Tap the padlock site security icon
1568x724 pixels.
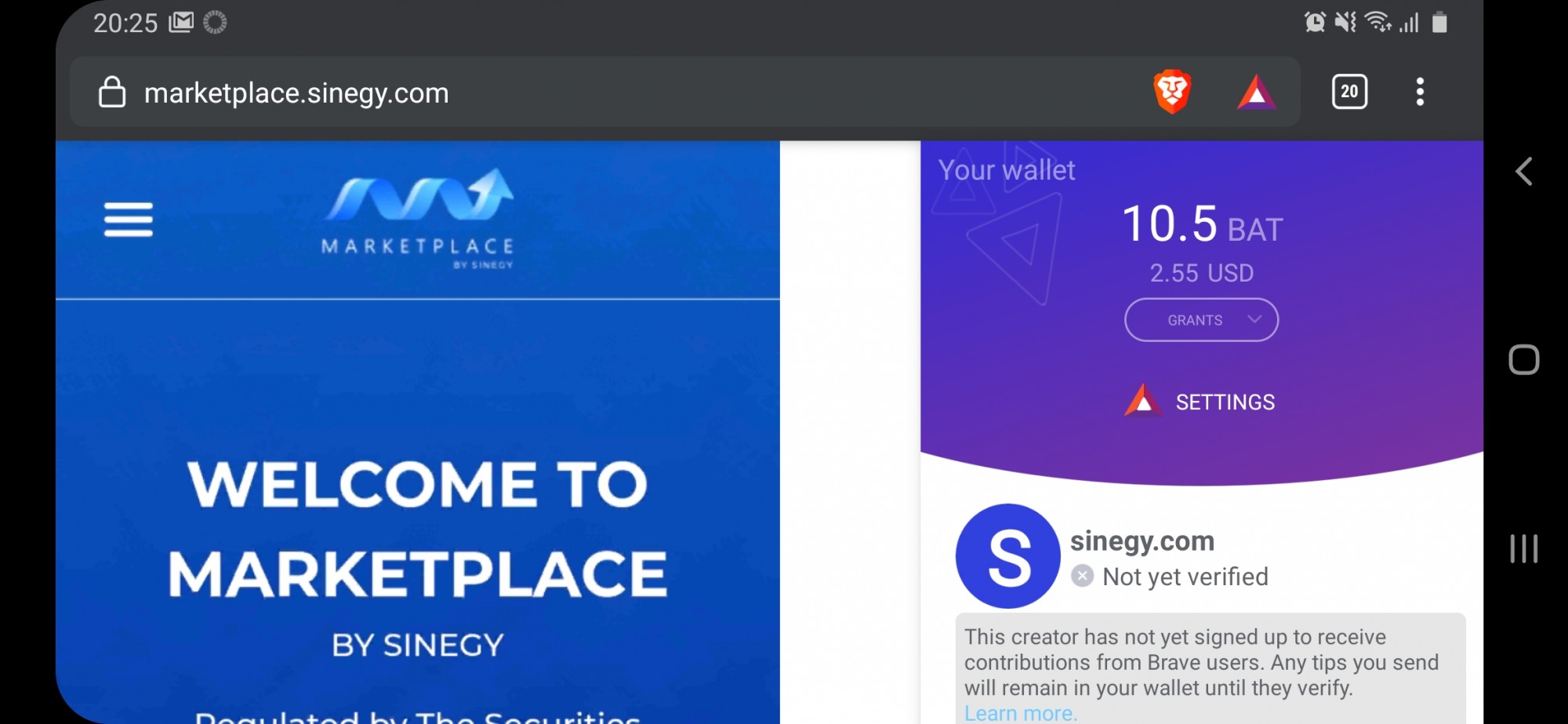(x=112, y=92)
